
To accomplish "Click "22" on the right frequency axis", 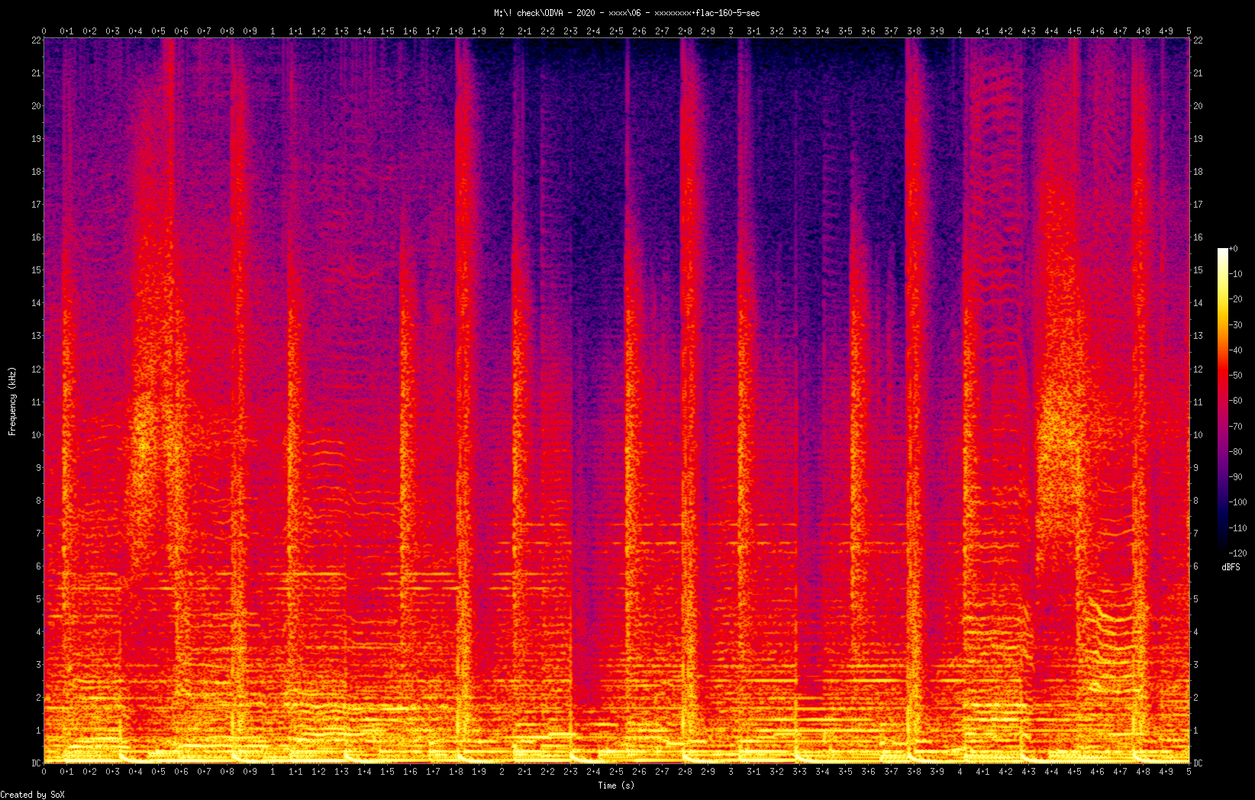I will tap(1199, 40).
